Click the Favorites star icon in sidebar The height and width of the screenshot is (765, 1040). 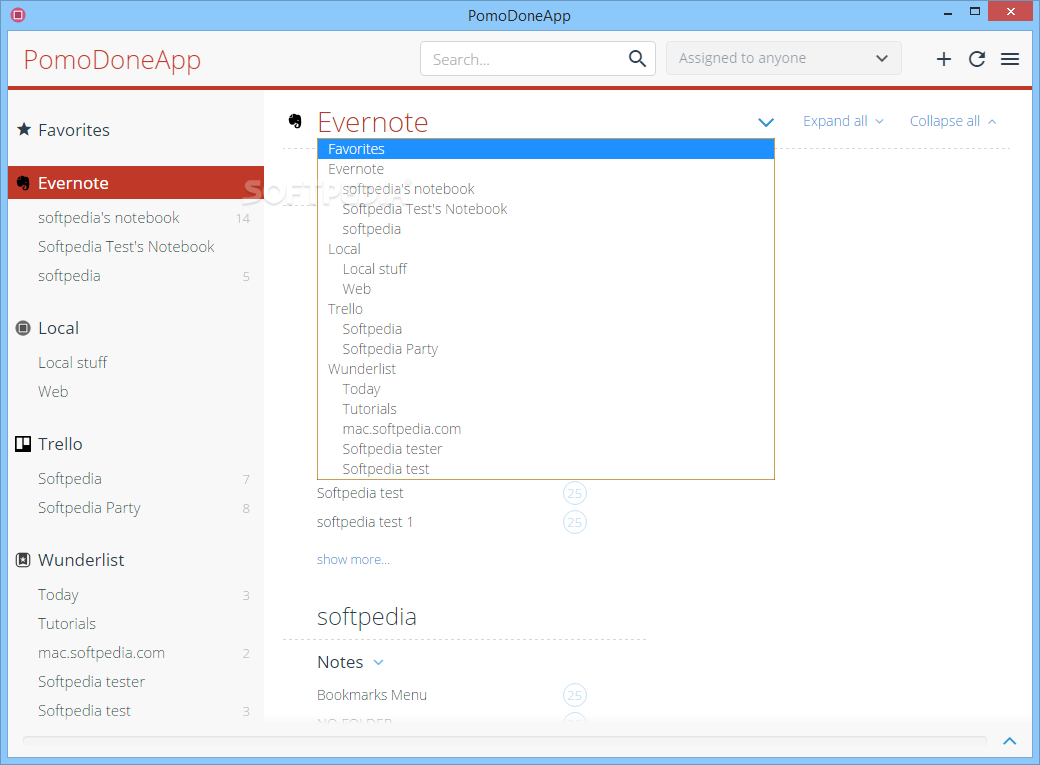(x=24, y=129)
